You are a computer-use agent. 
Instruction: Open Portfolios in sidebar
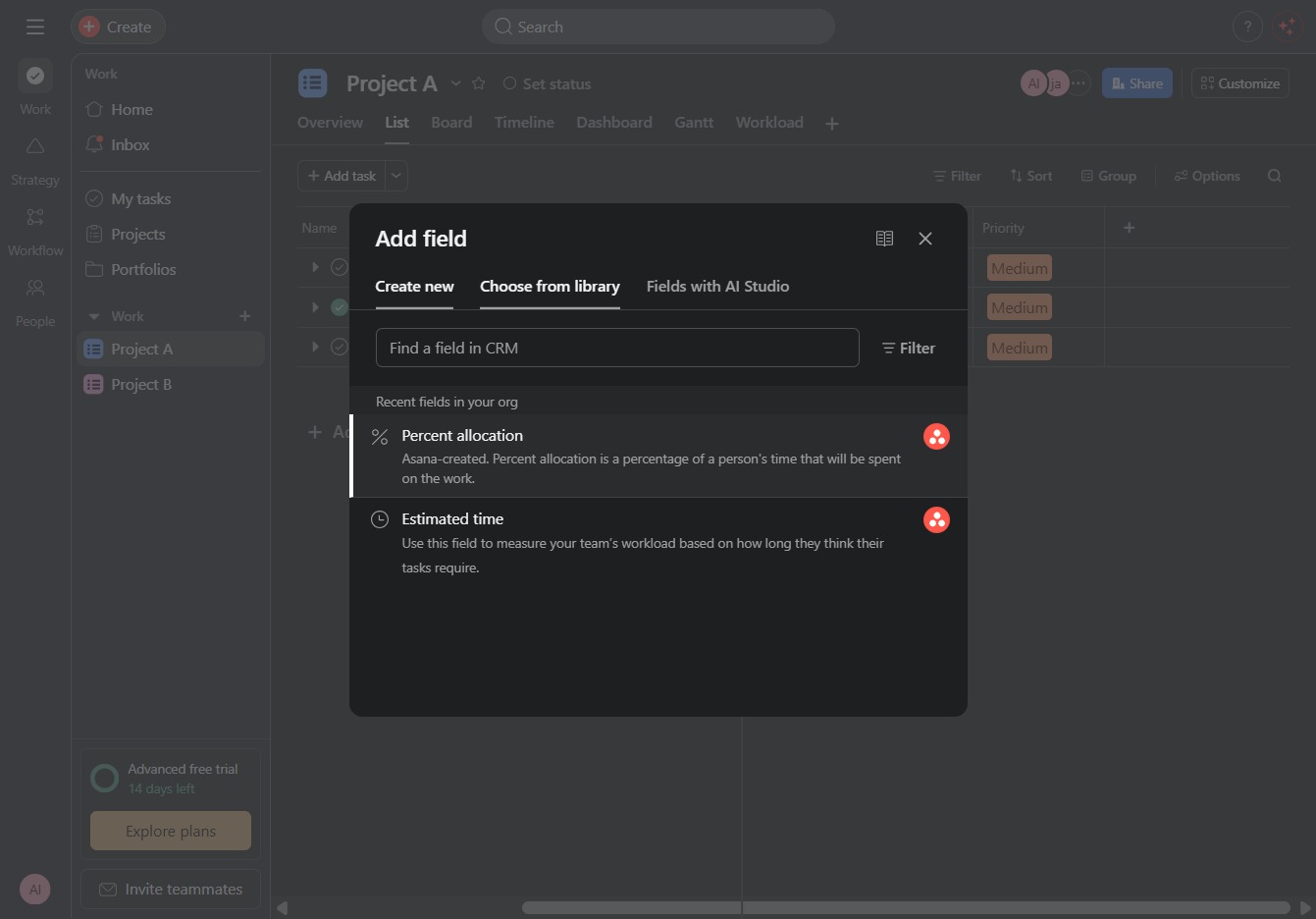coord(171,269)
